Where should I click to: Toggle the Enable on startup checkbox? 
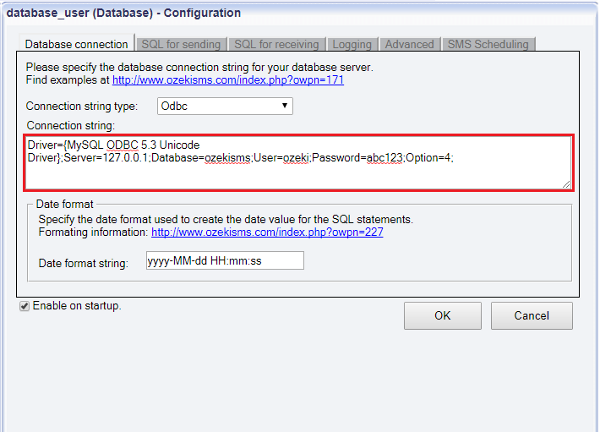click(x=25, y=306)
